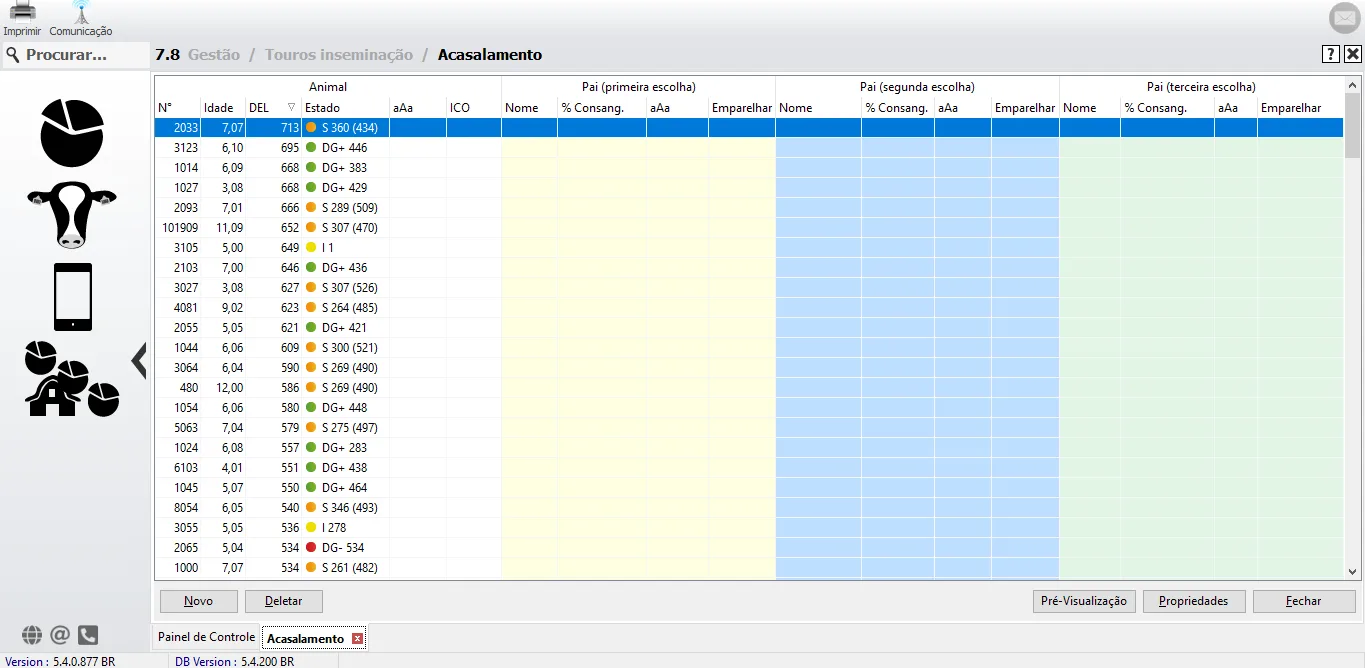1365x668 pixels.
Task: Switch to the Painel de Controle tab
Action: (206, 637)
